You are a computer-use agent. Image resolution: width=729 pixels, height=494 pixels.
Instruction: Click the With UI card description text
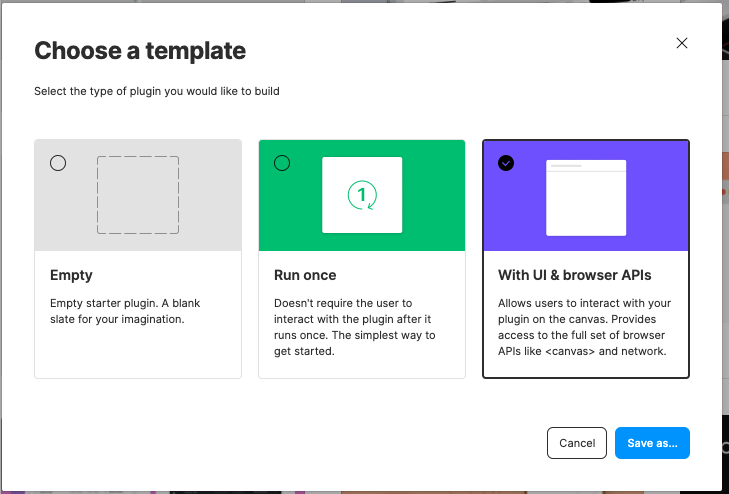(582, 327)
